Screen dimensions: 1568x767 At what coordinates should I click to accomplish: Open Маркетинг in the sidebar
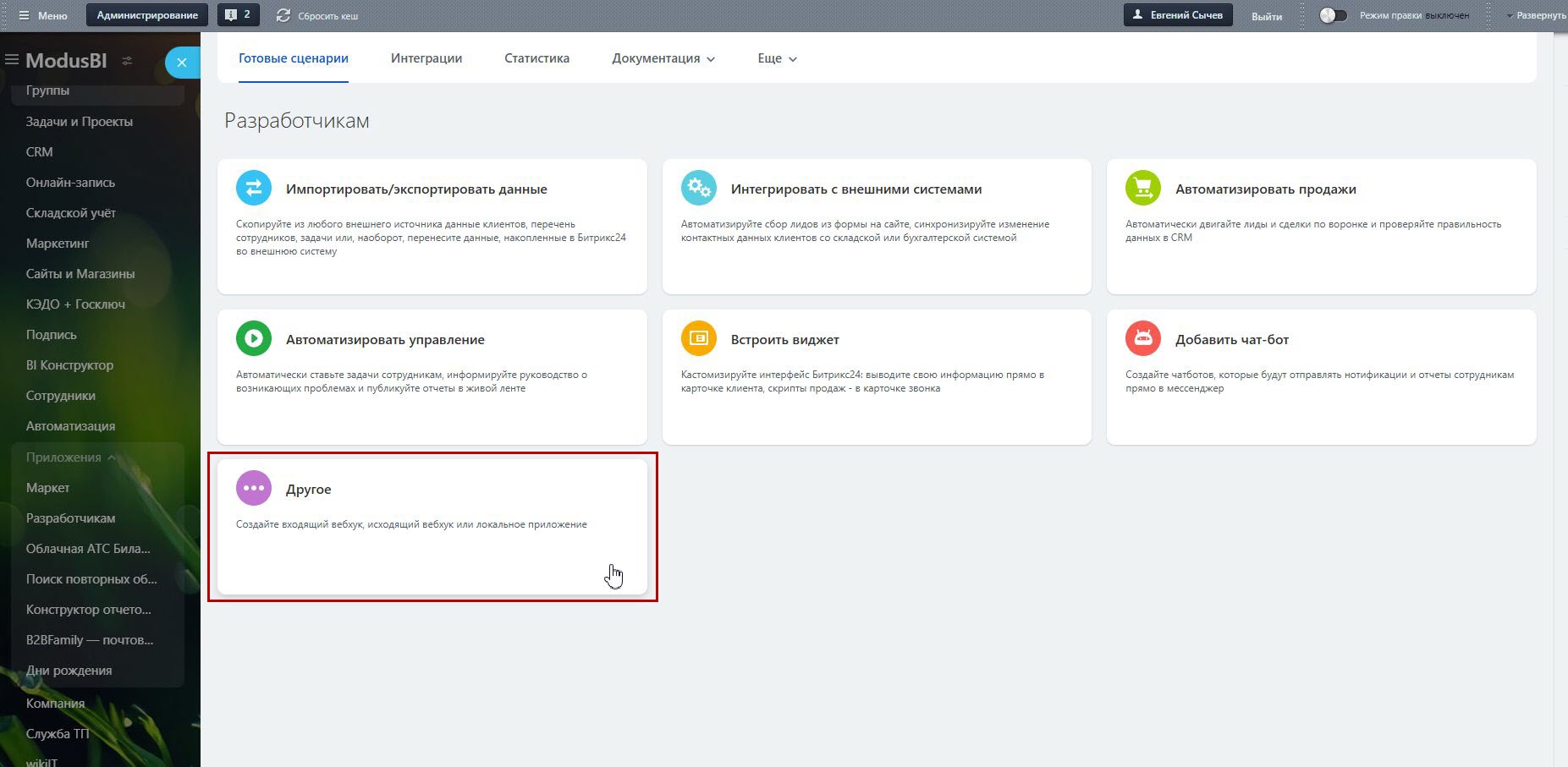pyautogui.click(x=58, y=244)
